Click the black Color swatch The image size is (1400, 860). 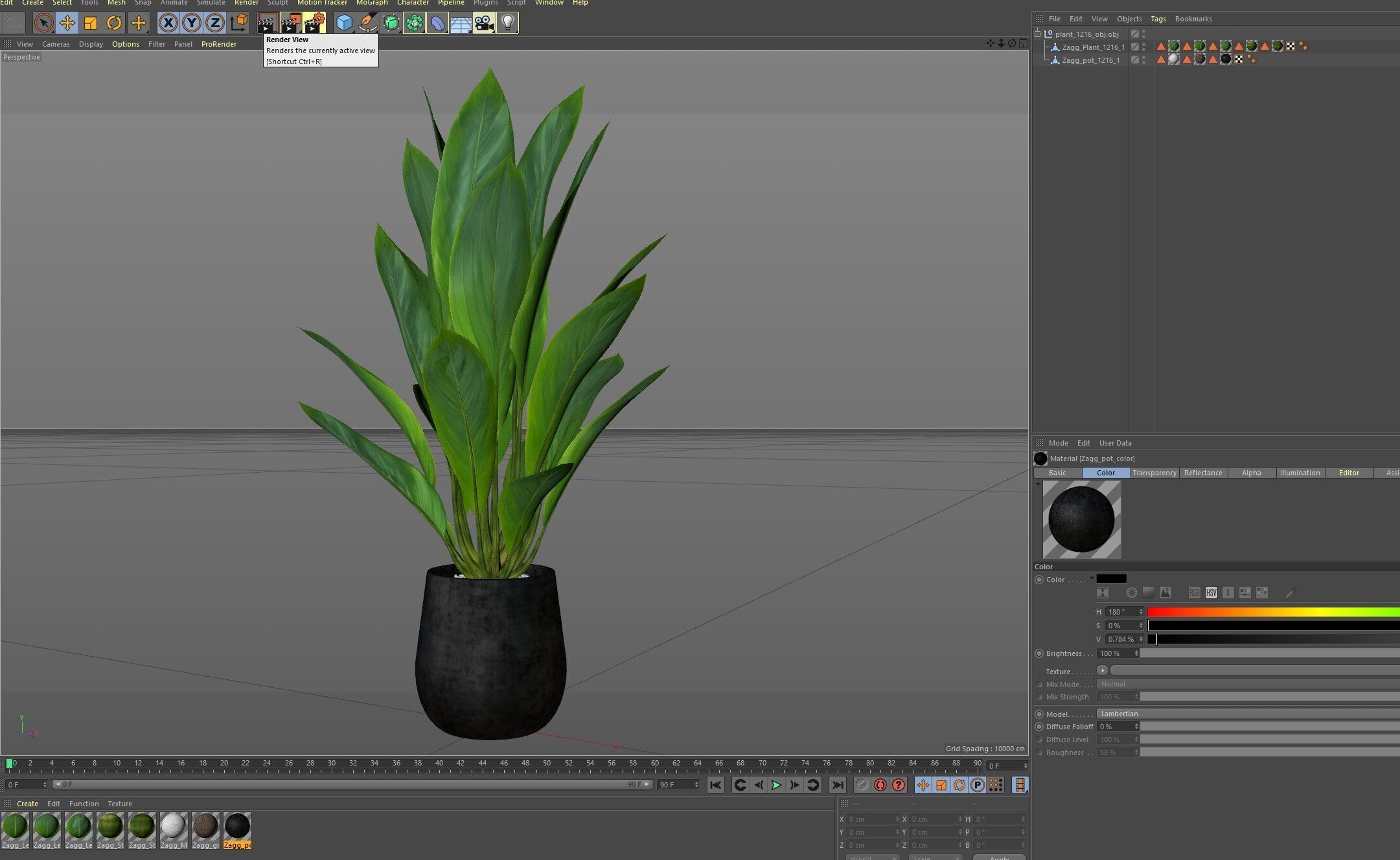[x=1111, y=579]
